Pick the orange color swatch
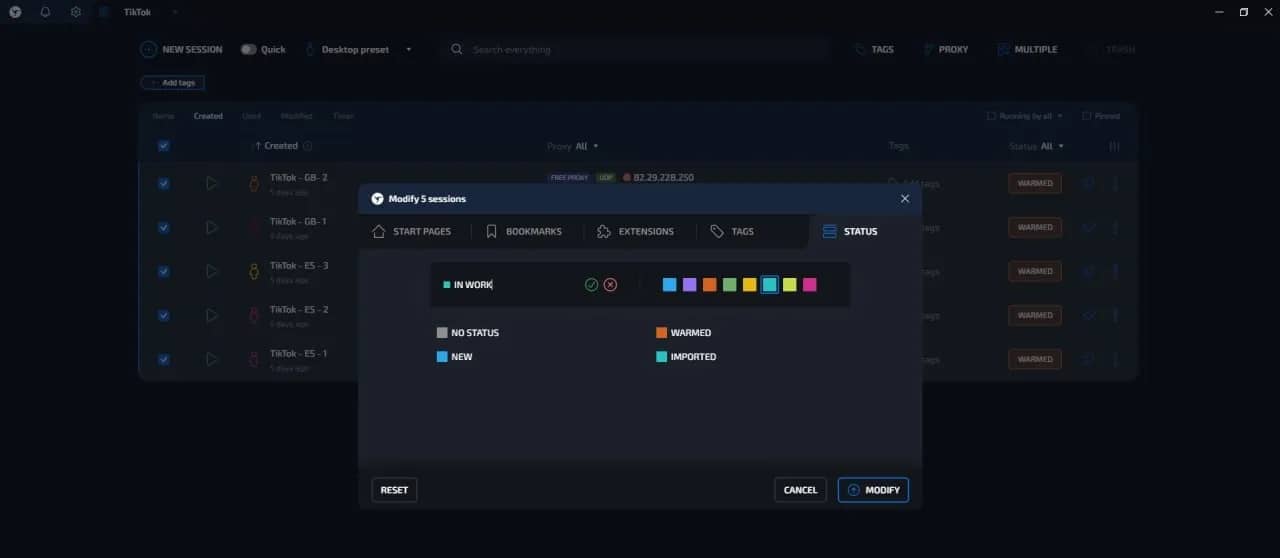The height and width of the screenshot is (558, 1280). click(709, 285)
